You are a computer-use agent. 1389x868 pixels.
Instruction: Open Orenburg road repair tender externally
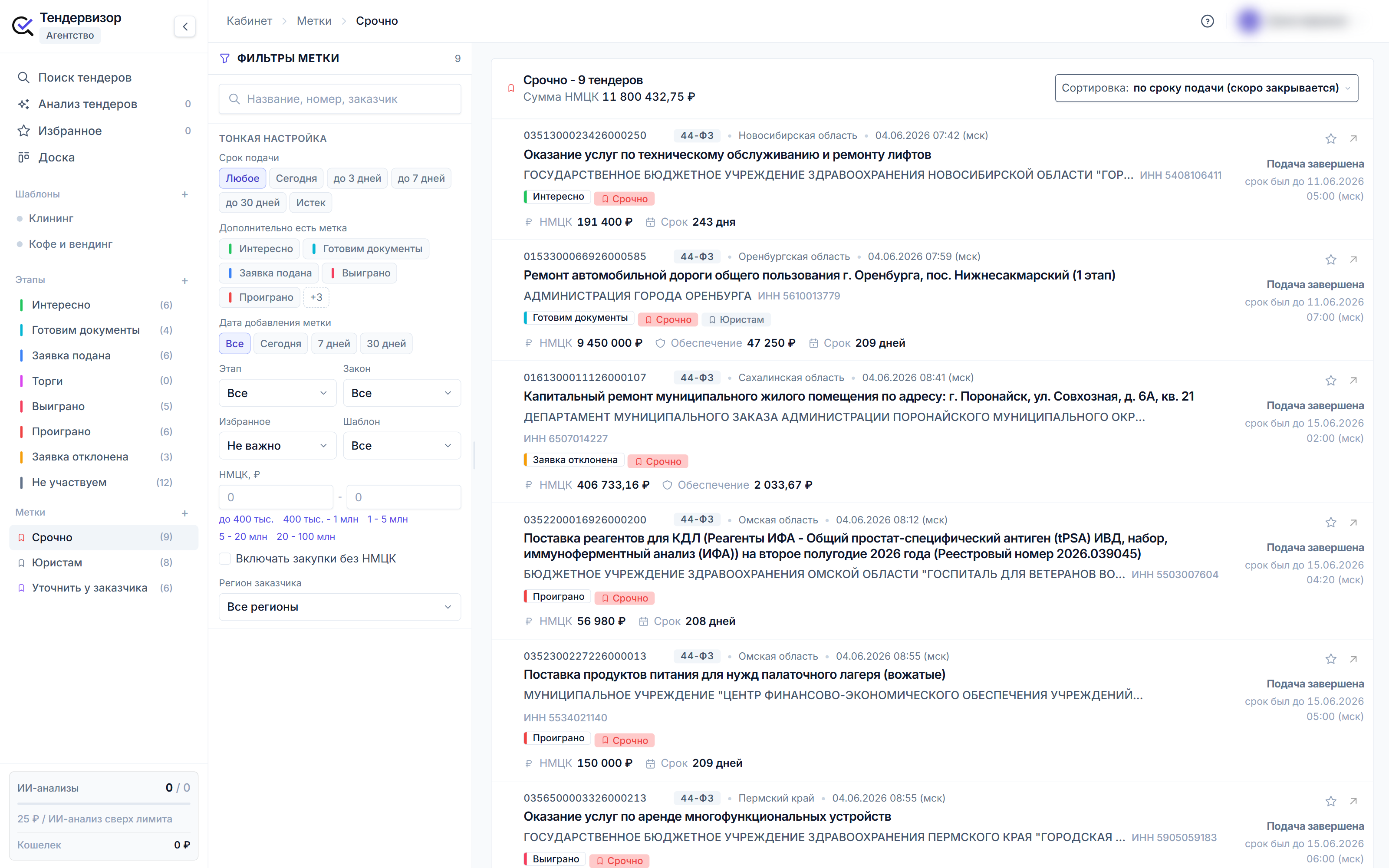(1353, 260)
